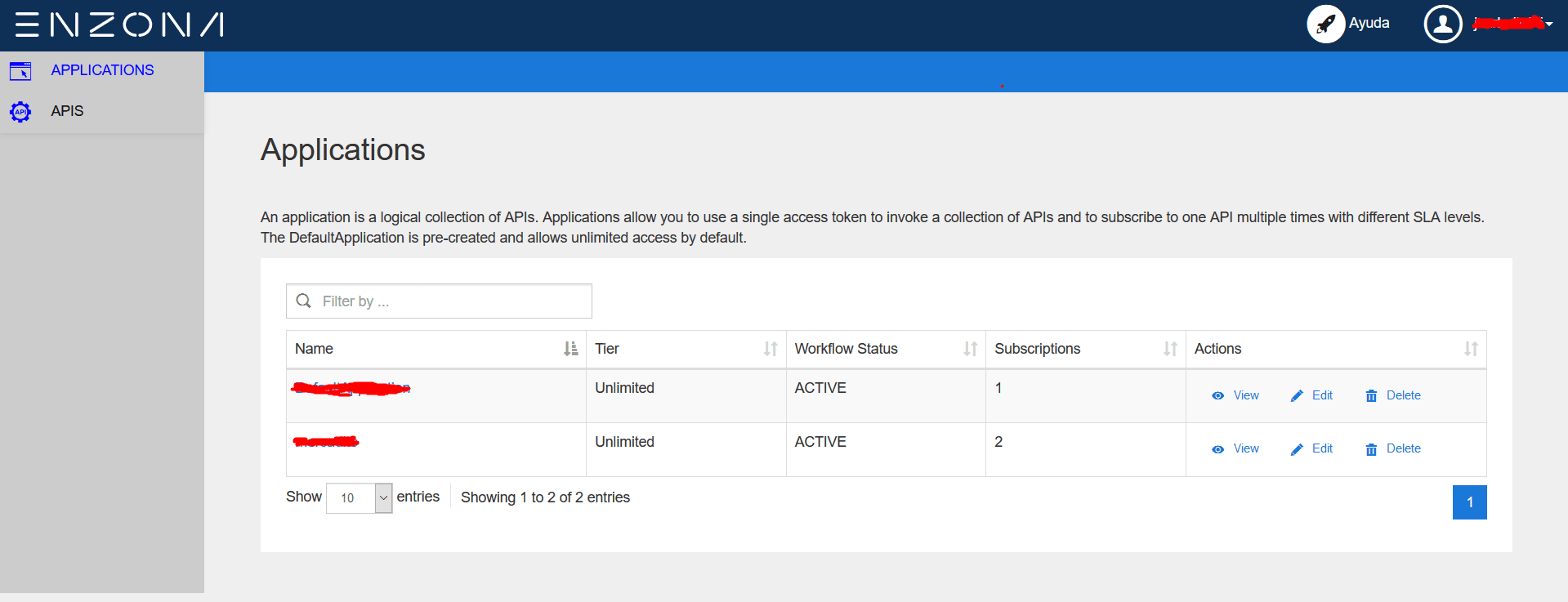
Task: View the application with 2 subscriptions
Action: pyautogui.click(x=1246, y=448)
